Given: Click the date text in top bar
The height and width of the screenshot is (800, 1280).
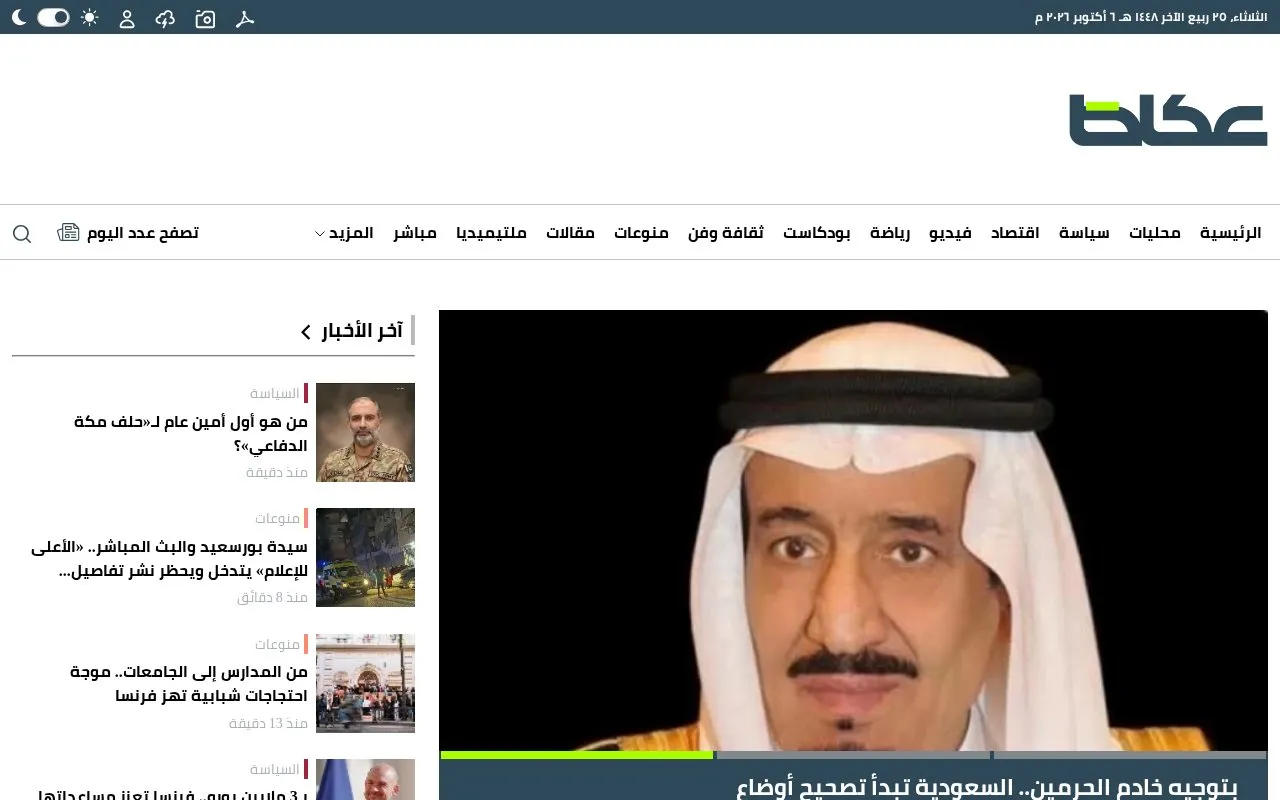Looking at the screenshot, I should click(1151, 17).
